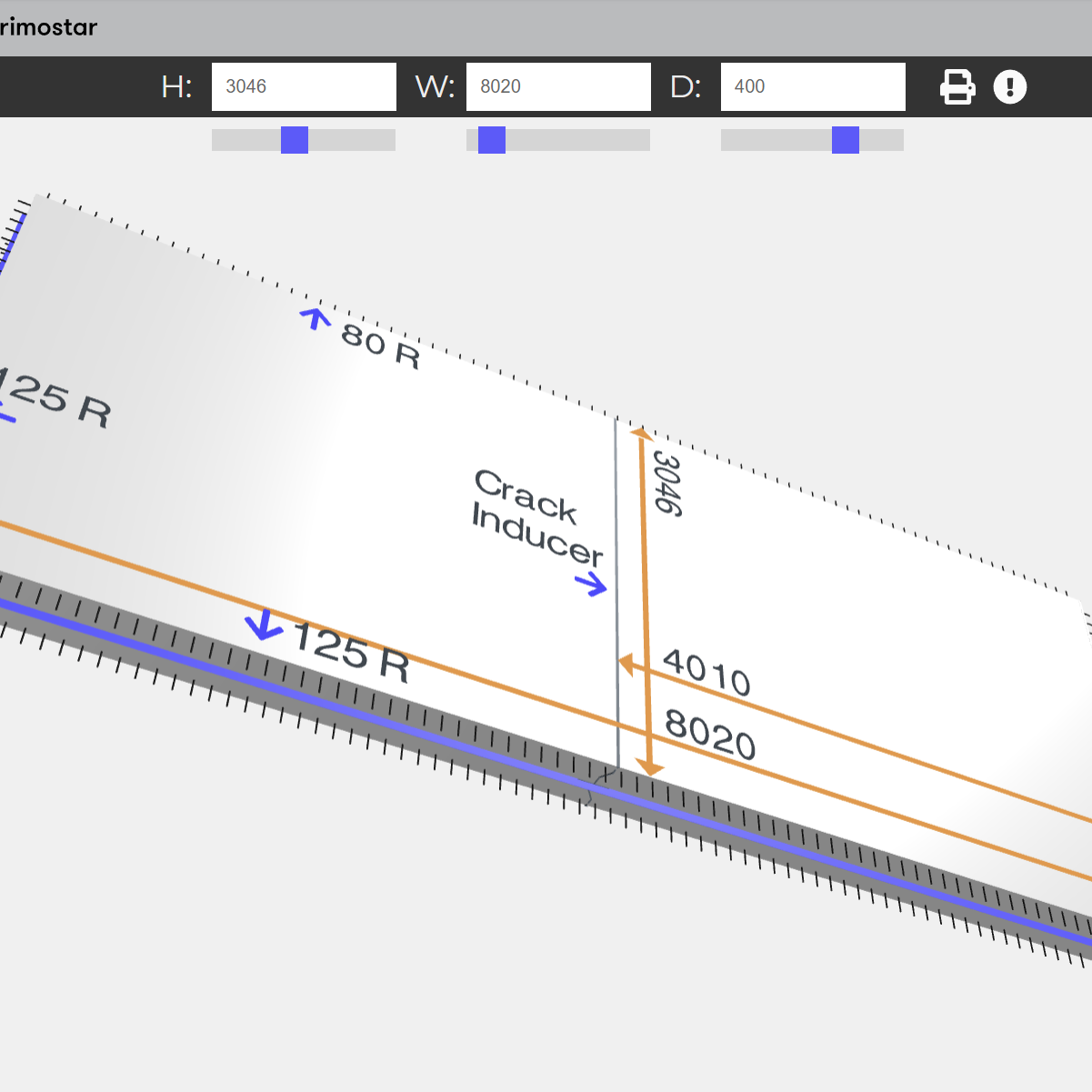The height and width of the screenshot is (1092, 1092).
Task: Select the width input showing 8020
Action: [x=558, y=86]
